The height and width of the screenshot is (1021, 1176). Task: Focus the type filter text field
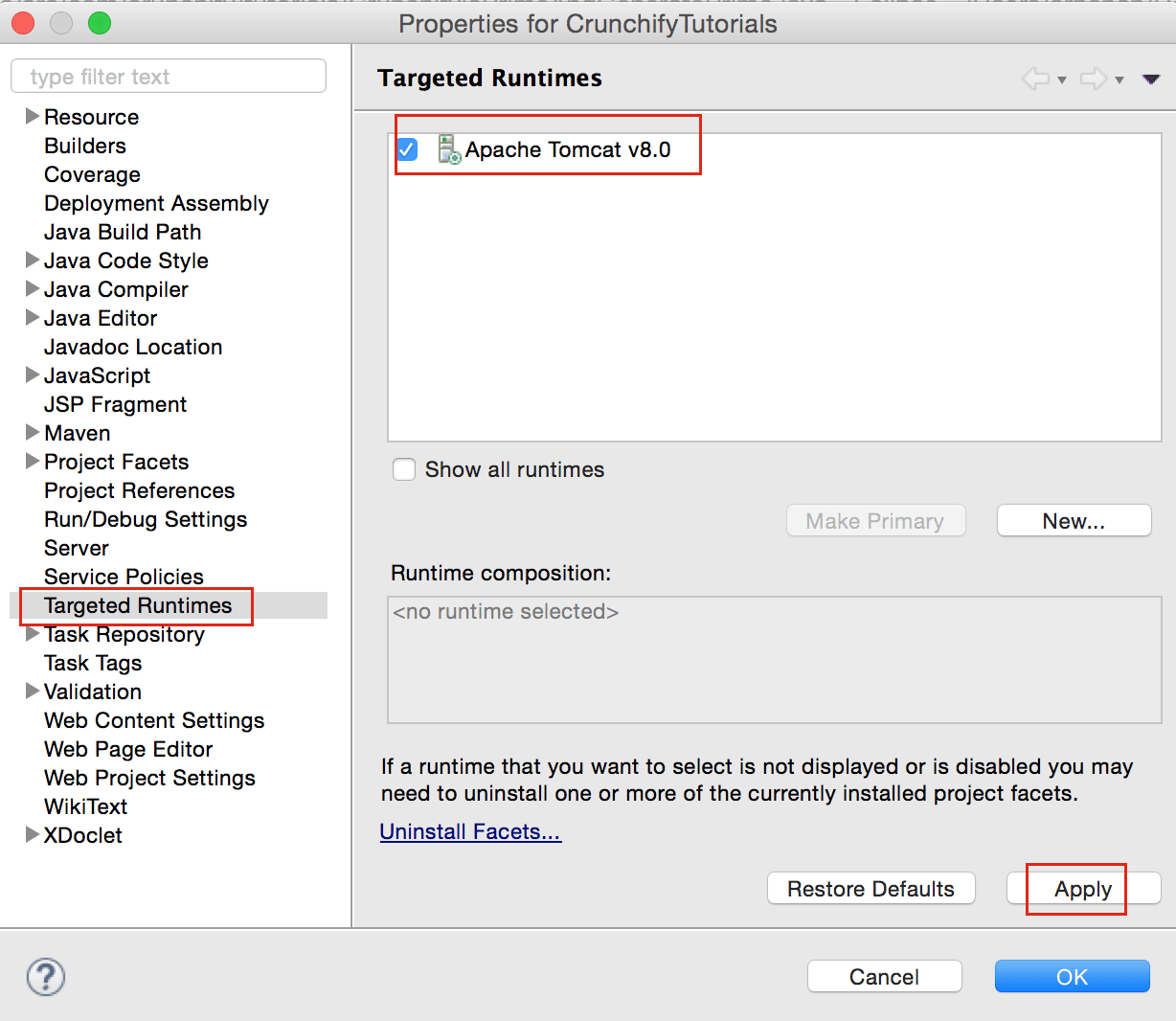169,77
